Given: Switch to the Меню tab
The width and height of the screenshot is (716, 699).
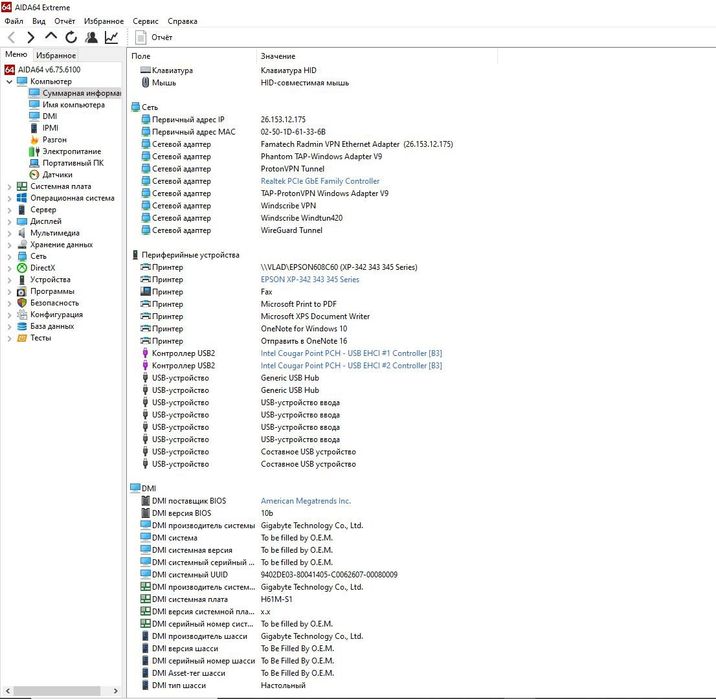Looking at the screenshot, I should click(x=16, y=54).
